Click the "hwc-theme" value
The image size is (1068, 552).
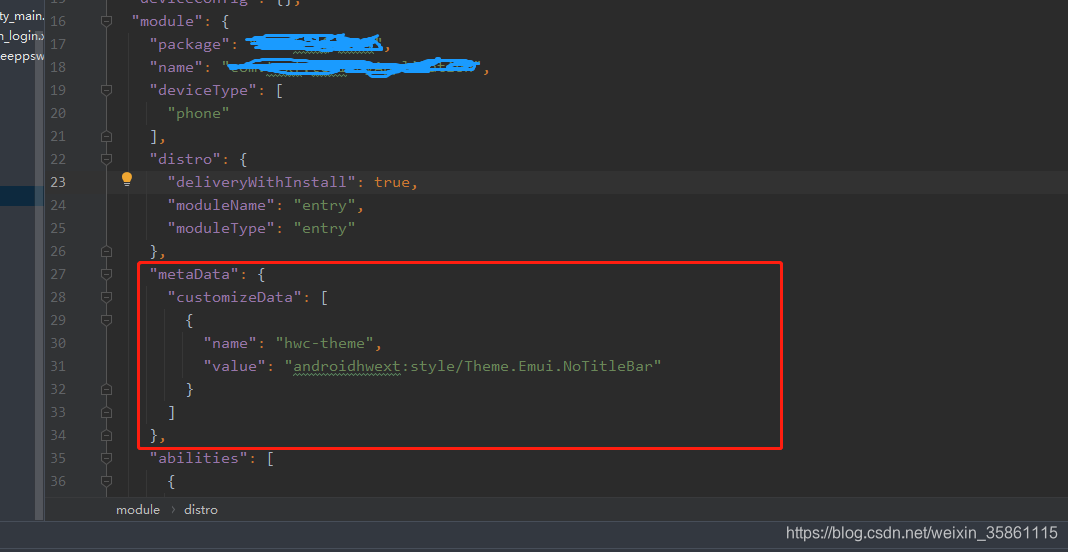[x=325, y=343]
